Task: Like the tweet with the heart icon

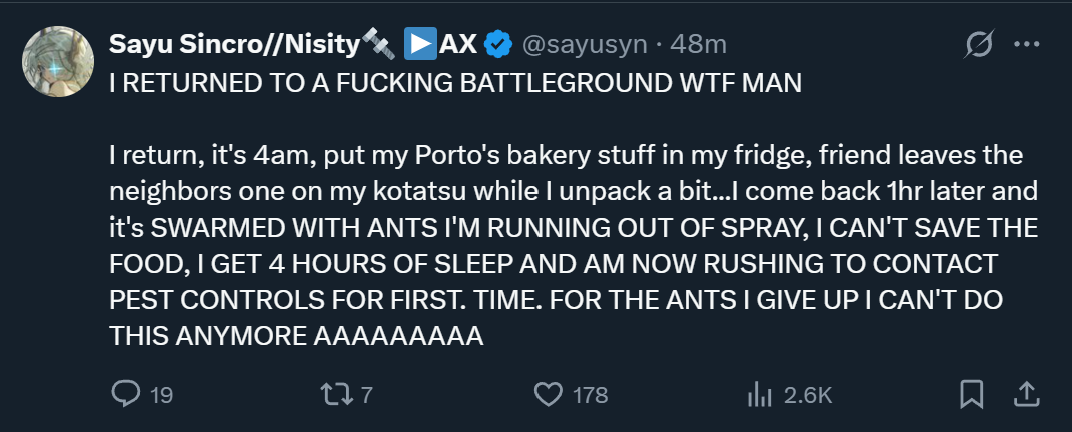Action: pyautogui.click(x=548, y=395)
